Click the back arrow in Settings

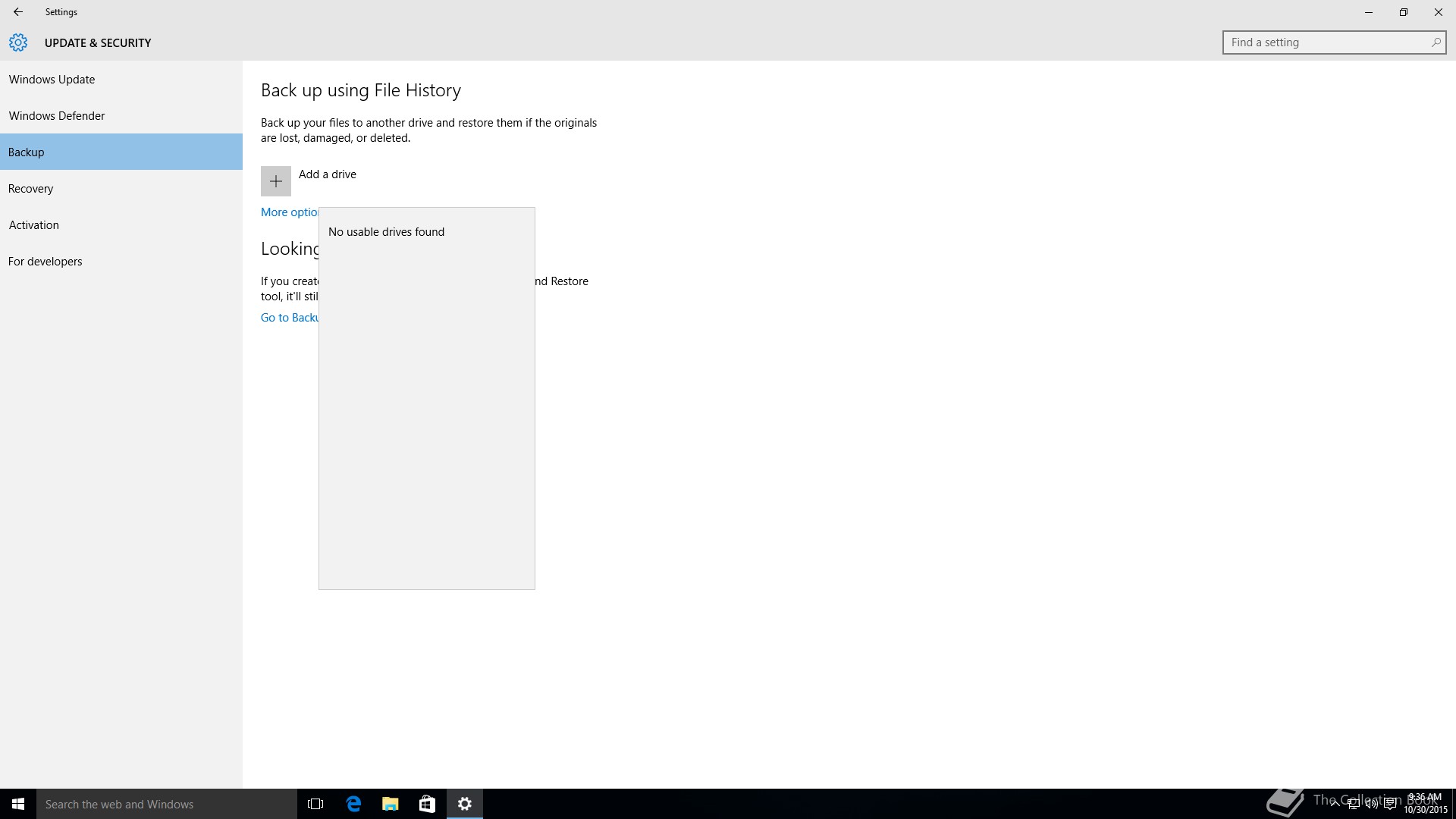tap(17, 12)
